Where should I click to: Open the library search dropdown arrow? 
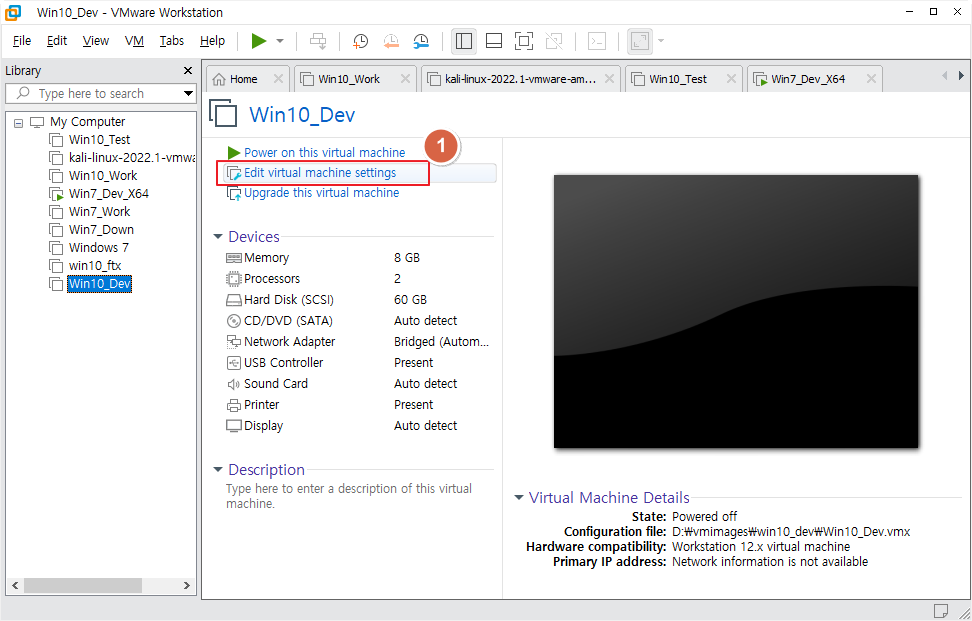coord(188,94)
